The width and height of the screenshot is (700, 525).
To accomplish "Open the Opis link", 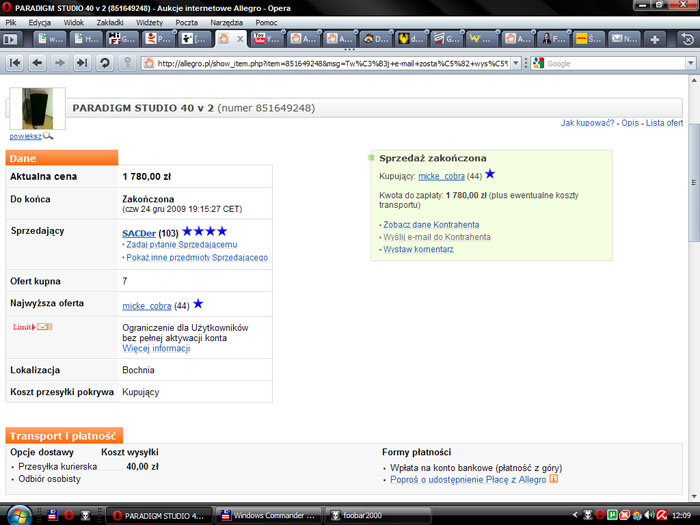I will coord(630,123).
